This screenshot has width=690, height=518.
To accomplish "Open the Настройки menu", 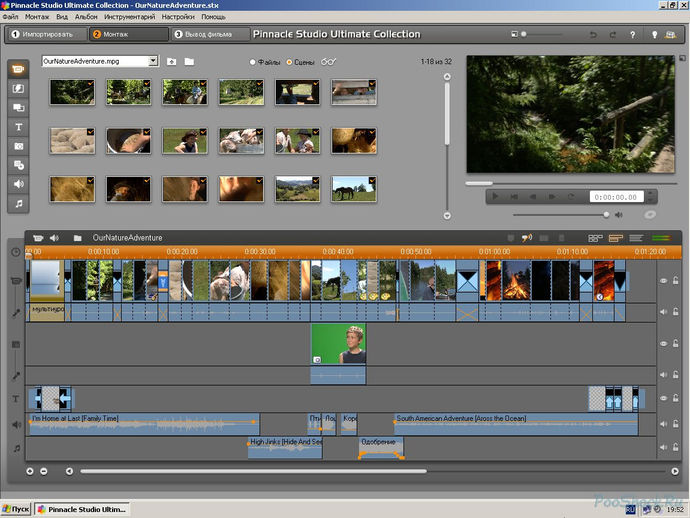I will 178,17.
